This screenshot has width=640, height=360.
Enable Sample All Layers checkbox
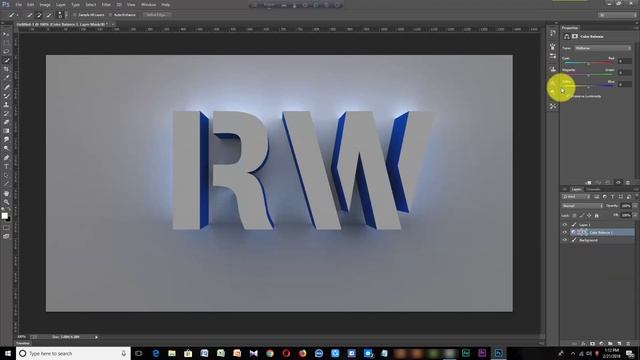coord(75,15)
